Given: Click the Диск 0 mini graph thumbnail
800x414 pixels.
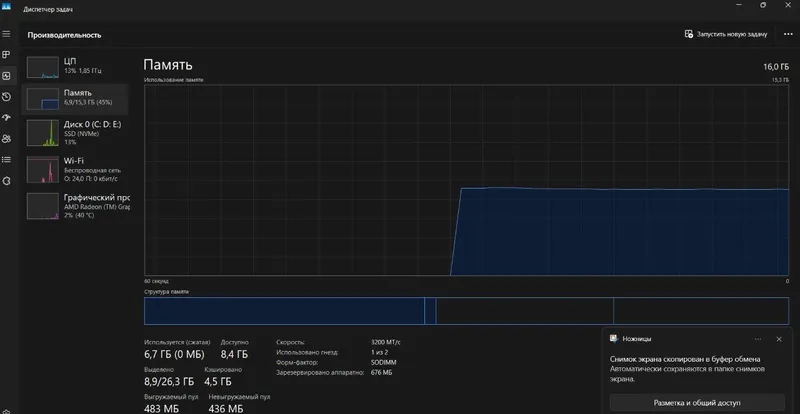Looking at the screenshot, I should tap(43, 133).
